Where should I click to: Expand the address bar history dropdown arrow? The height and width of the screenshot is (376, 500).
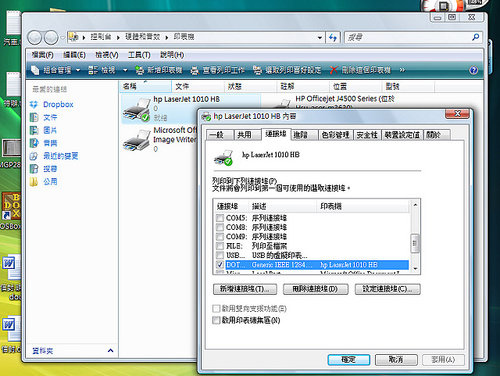tap(320, 37)
